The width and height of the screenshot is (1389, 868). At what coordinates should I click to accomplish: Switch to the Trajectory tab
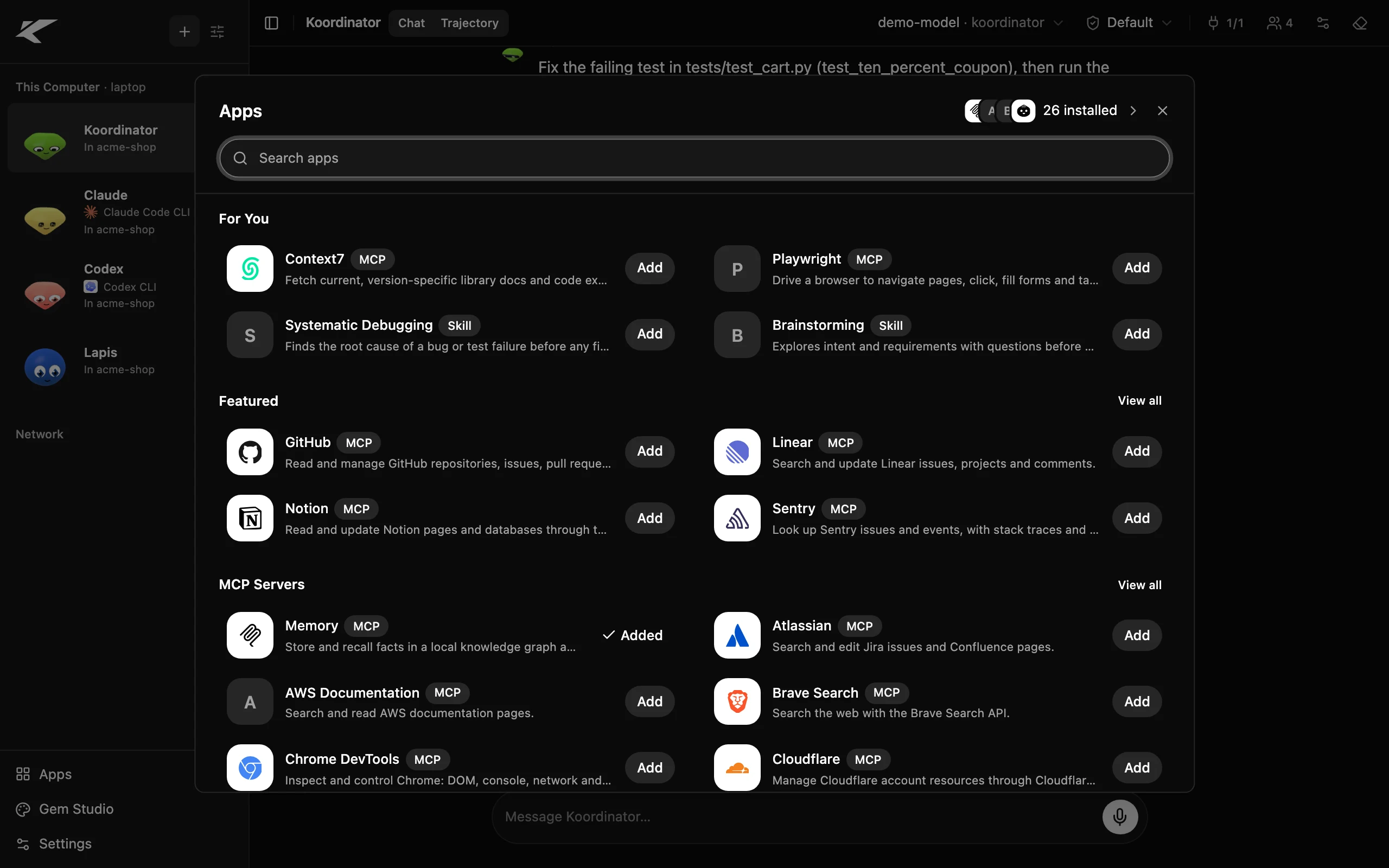point(469,23)
